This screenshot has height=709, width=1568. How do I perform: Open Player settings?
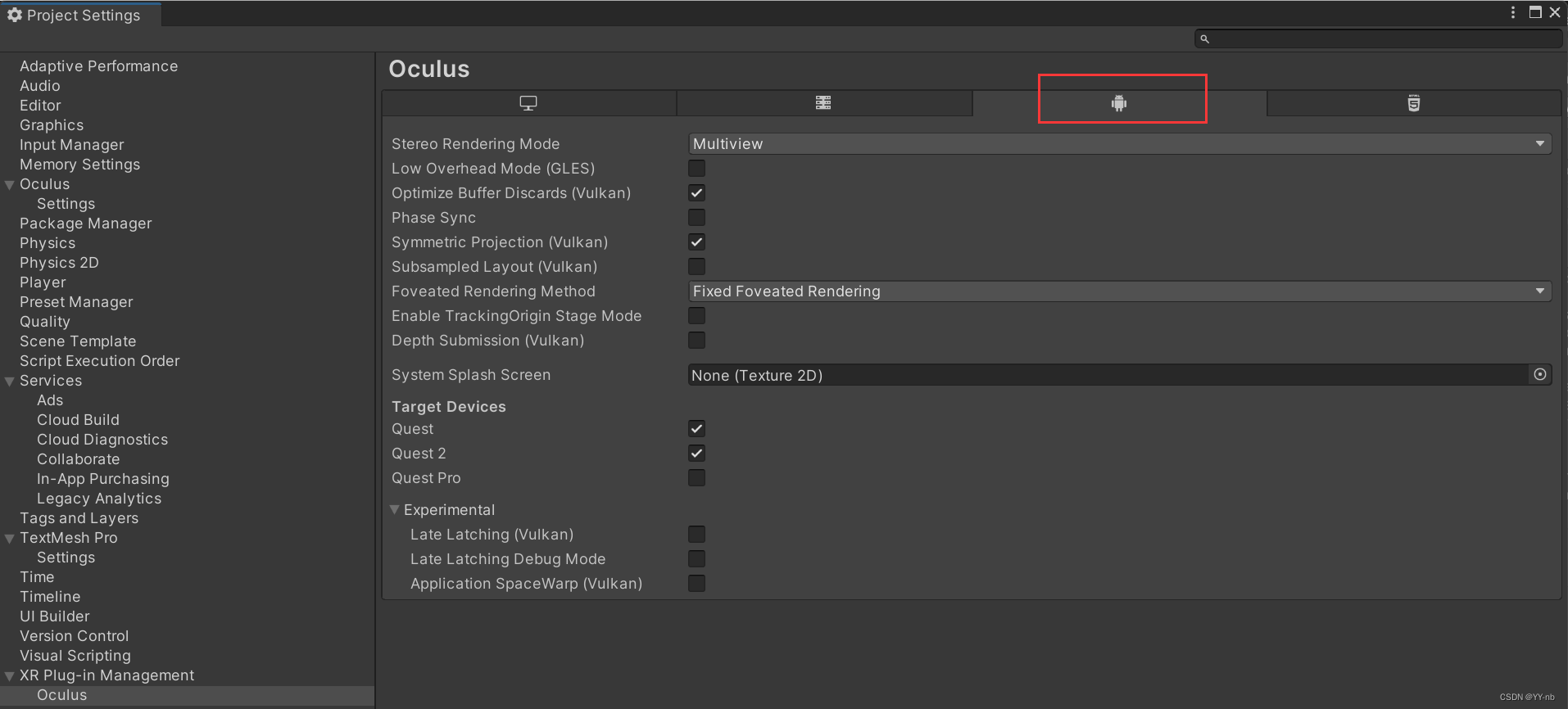point(43,282)
